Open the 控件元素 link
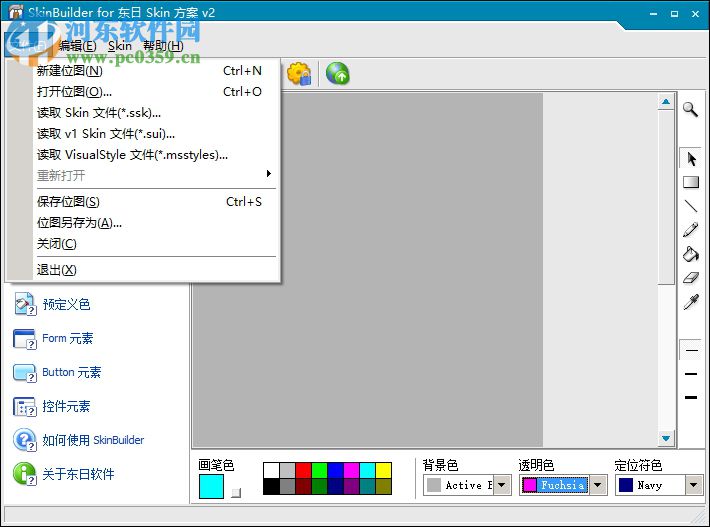The height and width of the screenshot is (527, 710). click(66, 406)
